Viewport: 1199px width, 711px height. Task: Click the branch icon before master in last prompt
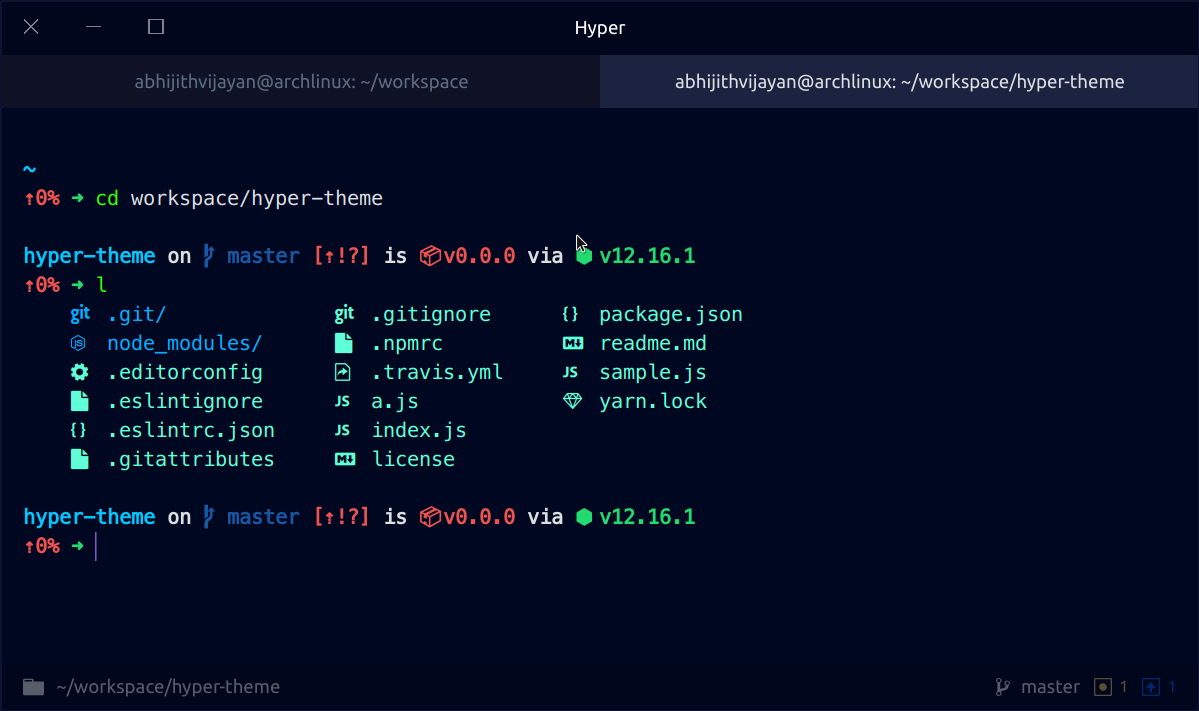209,517
